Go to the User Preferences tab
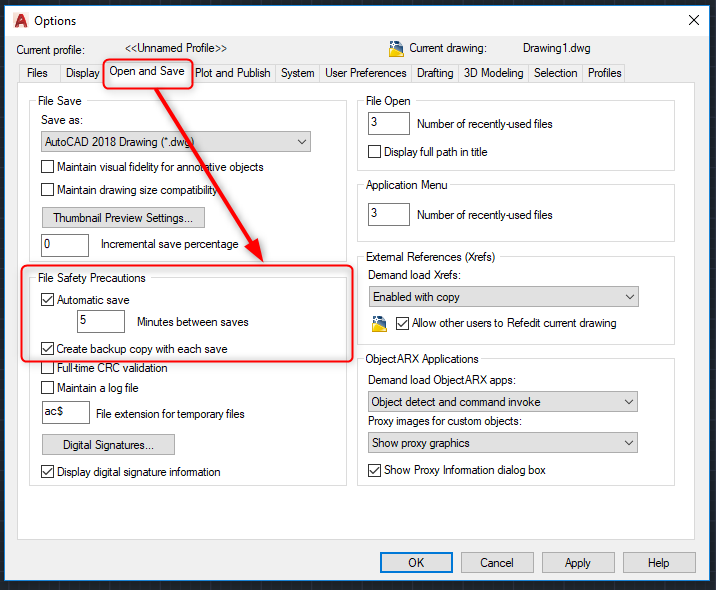Viewport: 716px width, 590px height. [x=366, y=73]
